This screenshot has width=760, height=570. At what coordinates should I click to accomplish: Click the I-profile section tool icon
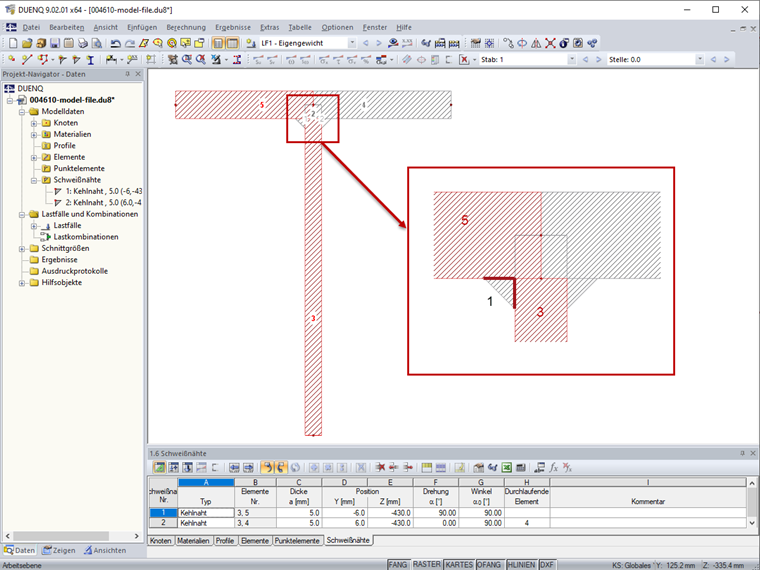(90, 60)
